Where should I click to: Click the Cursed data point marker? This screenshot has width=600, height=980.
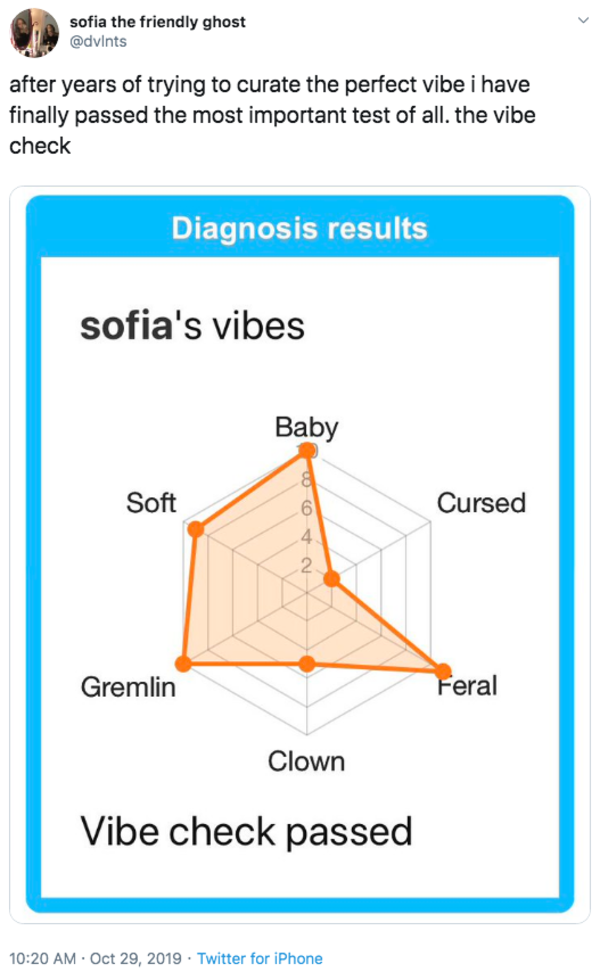[x=332, y=579]
